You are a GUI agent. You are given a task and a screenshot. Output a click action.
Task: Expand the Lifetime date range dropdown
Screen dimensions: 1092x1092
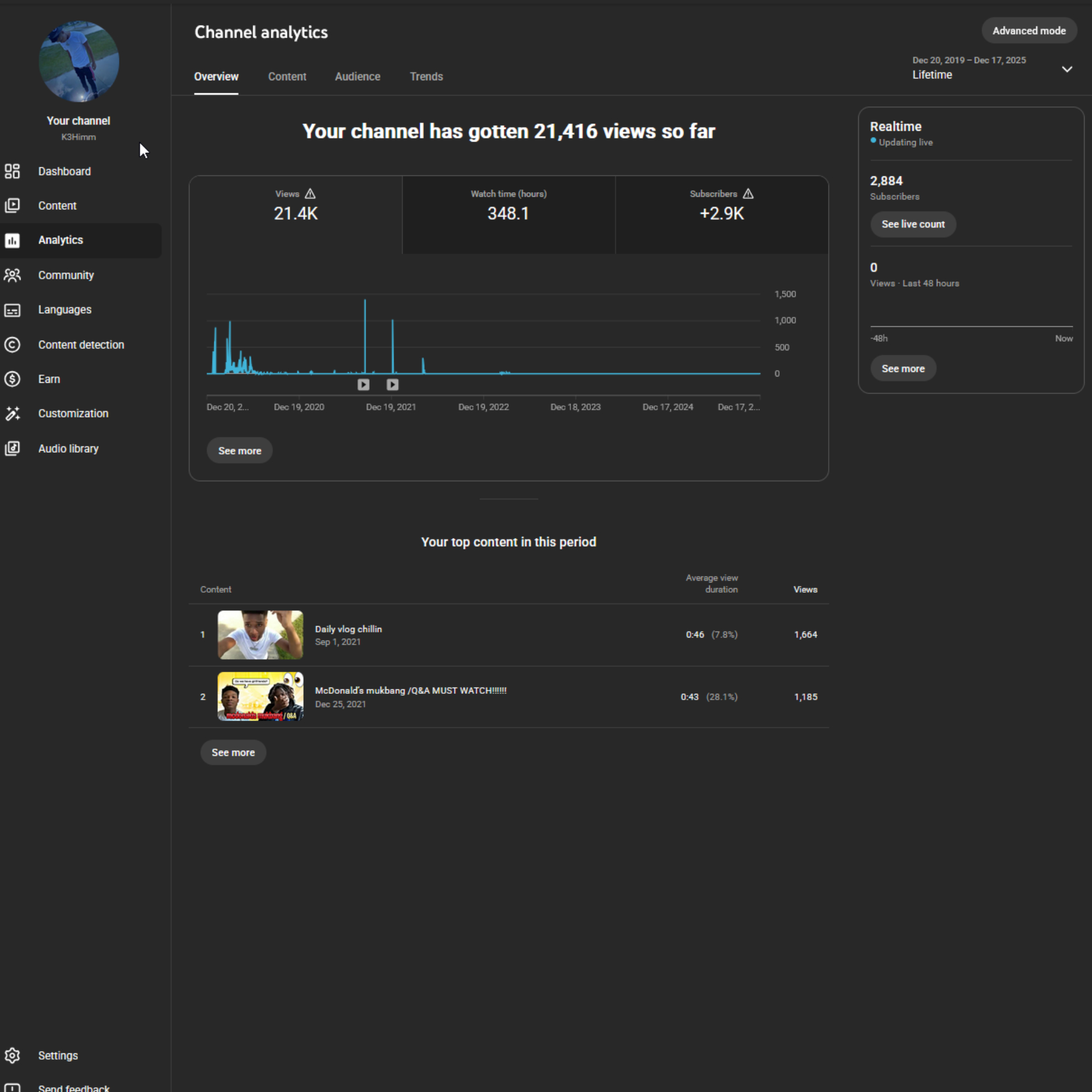1067,69
